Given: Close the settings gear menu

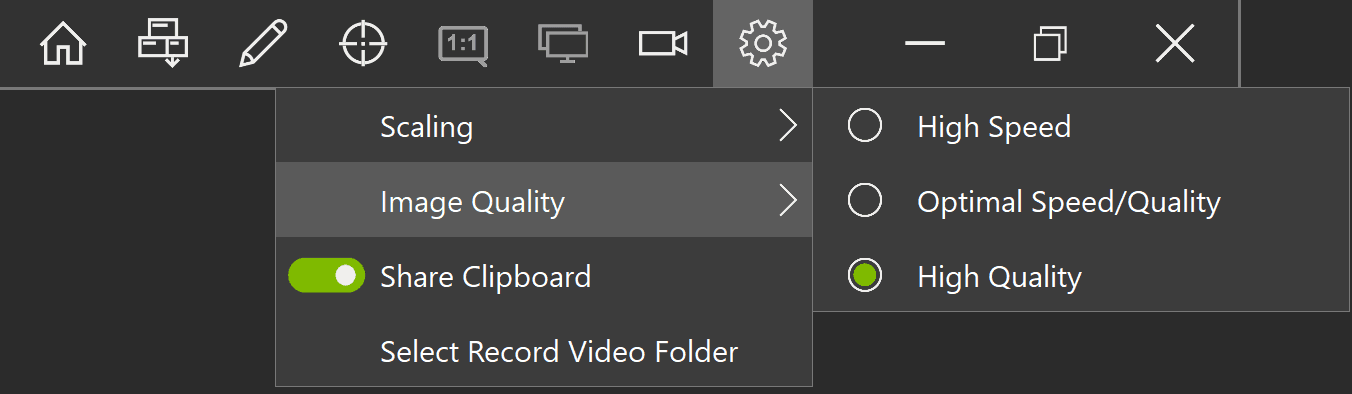Looking at the screenshot, I should pos(763,44).
